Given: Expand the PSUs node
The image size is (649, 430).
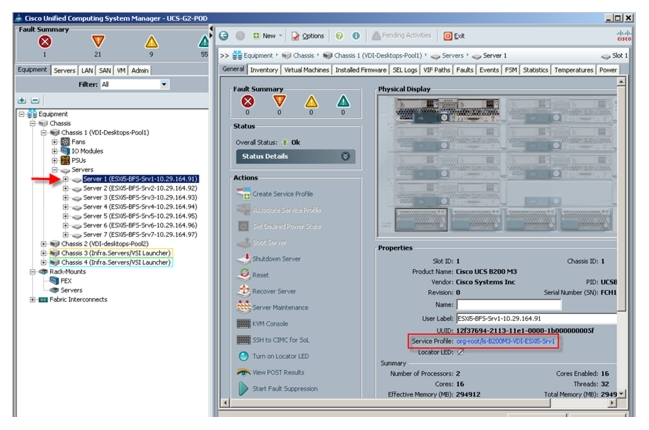Looking at the screenshot, I should 54,160.
